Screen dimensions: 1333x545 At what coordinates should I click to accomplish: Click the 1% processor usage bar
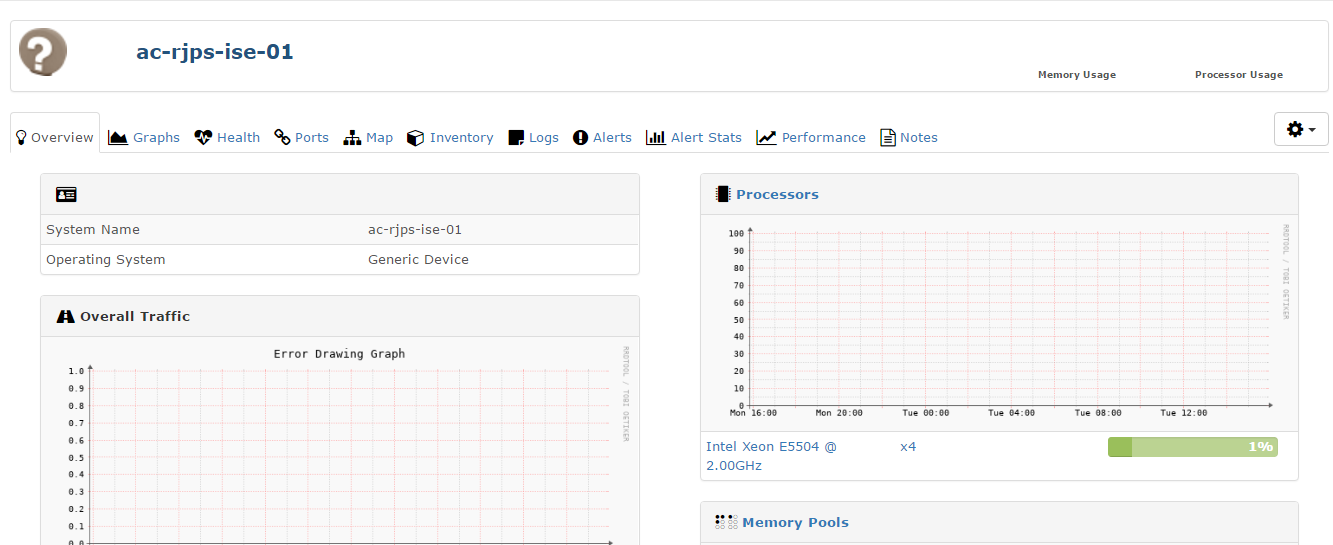pyautogui.click(x=1193, y=447)
